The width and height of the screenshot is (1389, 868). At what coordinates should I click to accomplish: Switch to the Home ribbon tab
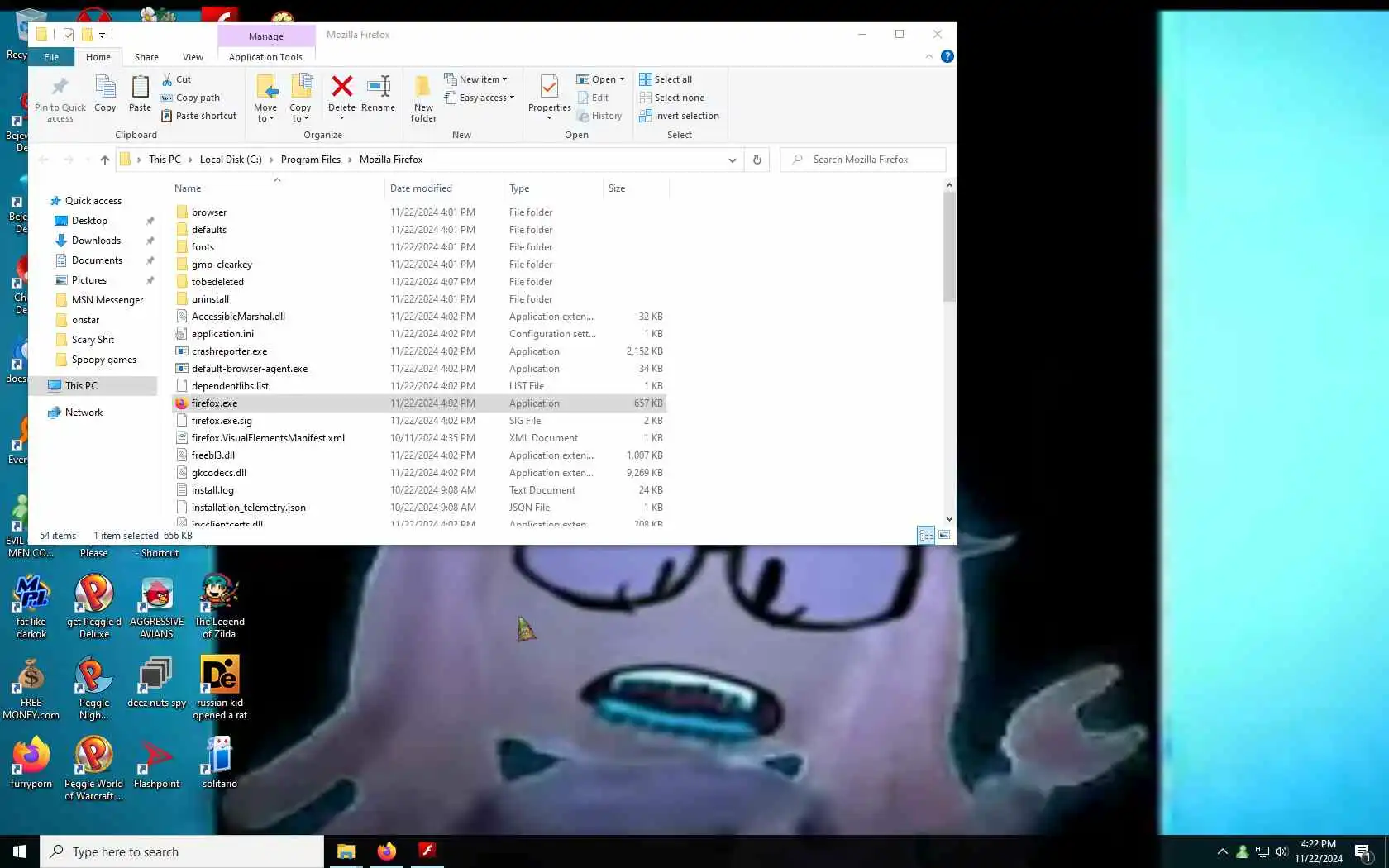[98, 57]
